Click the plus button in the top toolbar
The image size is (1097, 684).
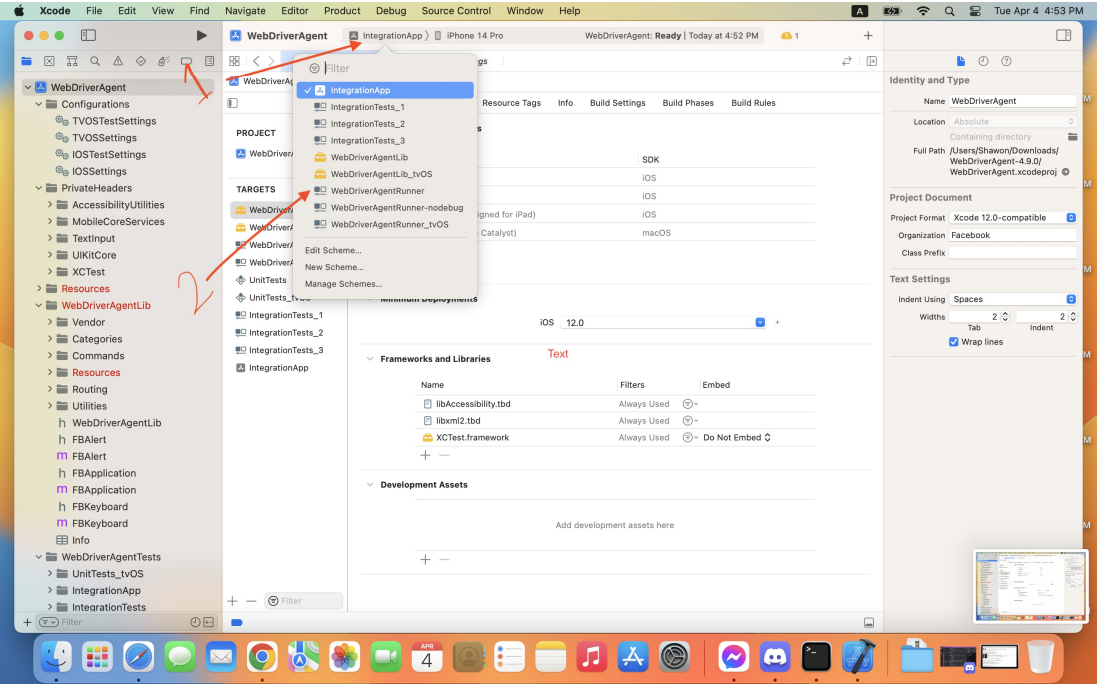coord(868,36)
